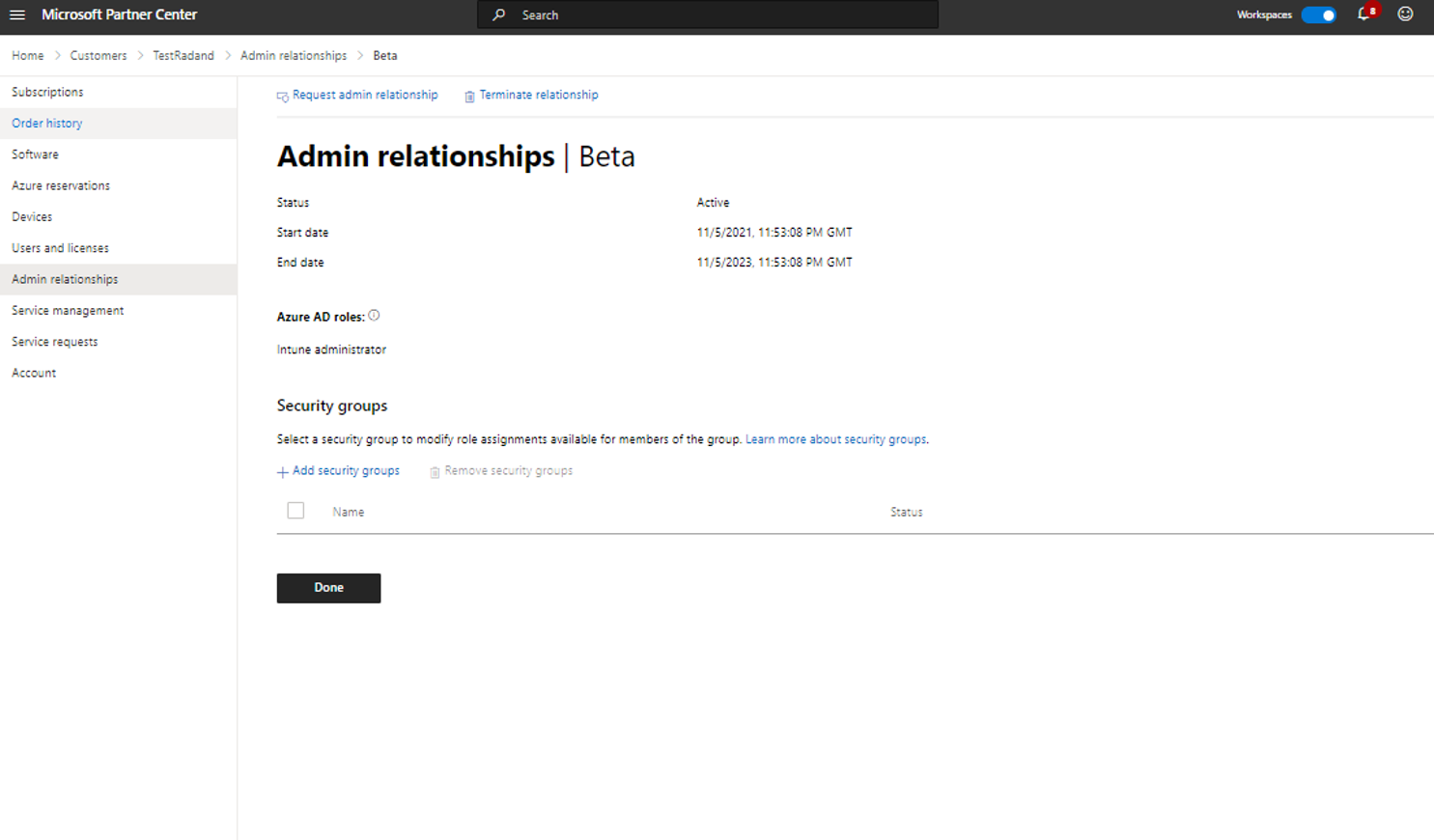Click the end date value 11/5/2023
This screenshot has width=1434, height=840.
tap(774, 263)
